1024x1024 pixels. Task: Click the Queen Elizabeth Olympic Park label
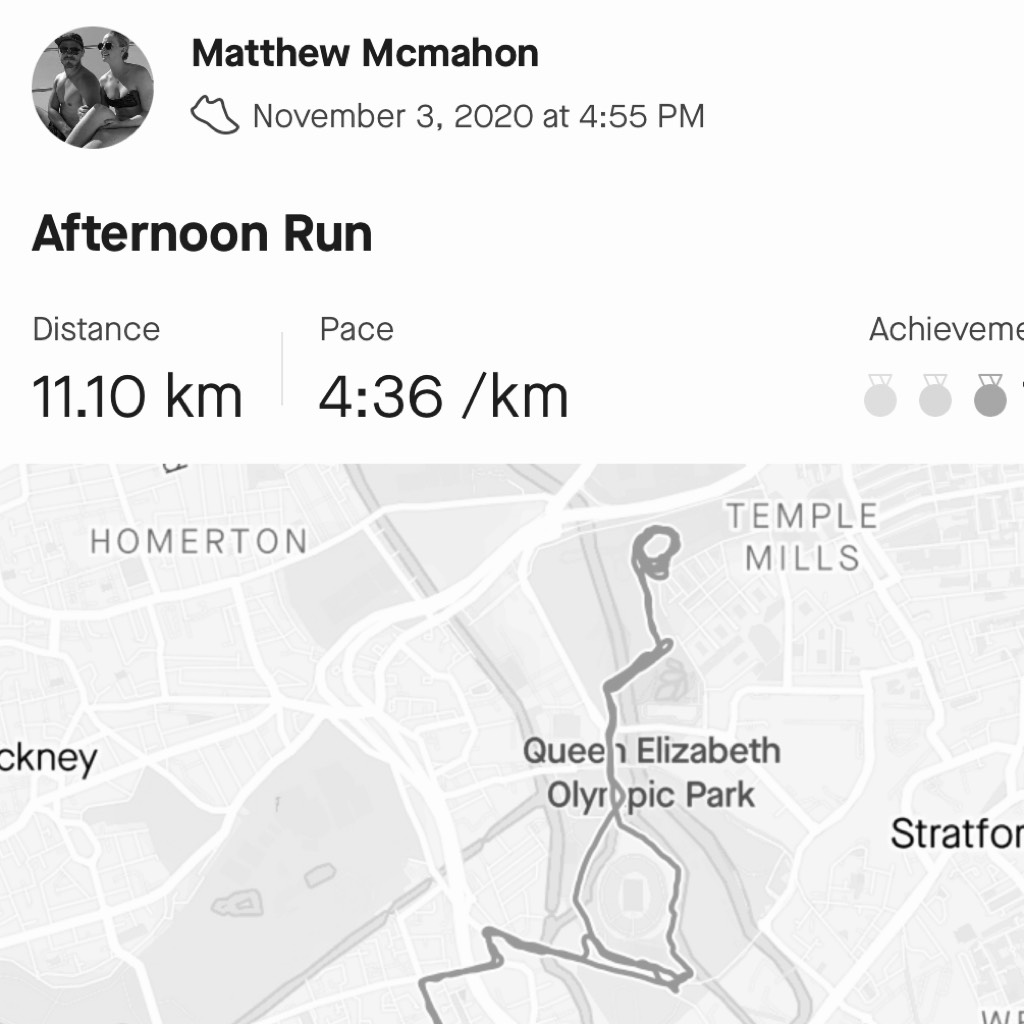click(x=651, y=773)
